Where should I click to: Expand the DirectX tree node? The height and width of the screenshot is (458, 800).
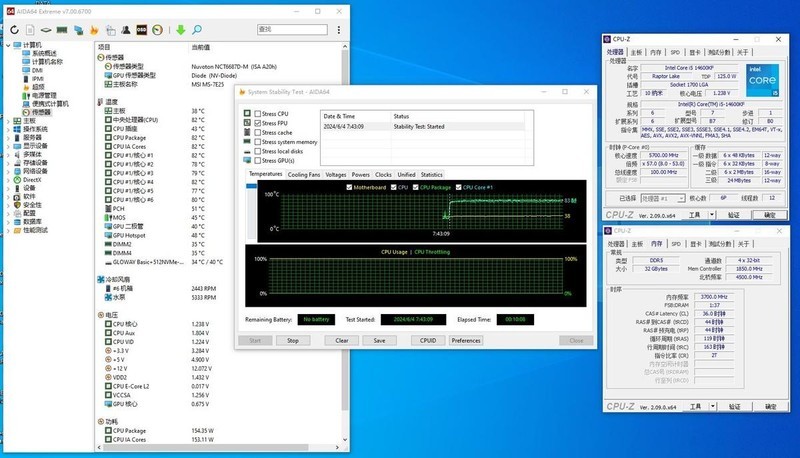point(8,180)
